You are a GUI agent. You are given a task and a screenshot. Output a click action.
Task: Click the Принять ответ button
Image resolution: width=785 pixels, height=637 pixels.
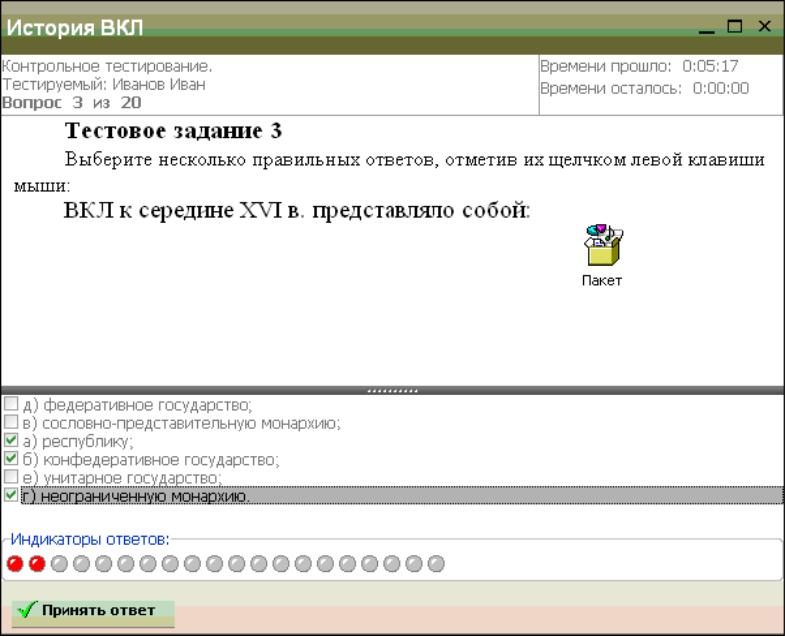click(93, 613)
